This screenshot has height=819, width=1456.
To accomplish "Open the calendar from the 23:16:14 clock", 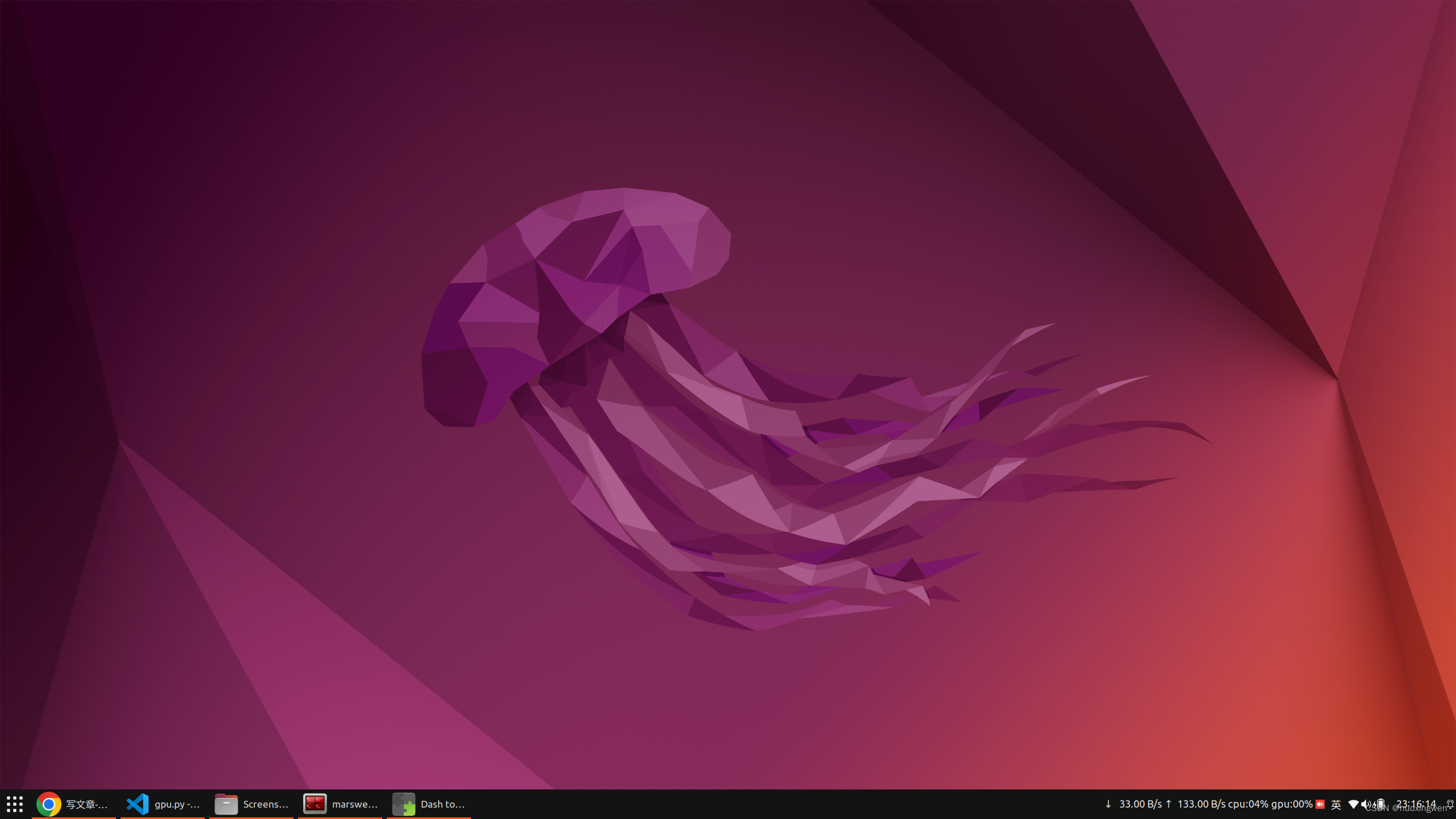I will coord(1416,804).
